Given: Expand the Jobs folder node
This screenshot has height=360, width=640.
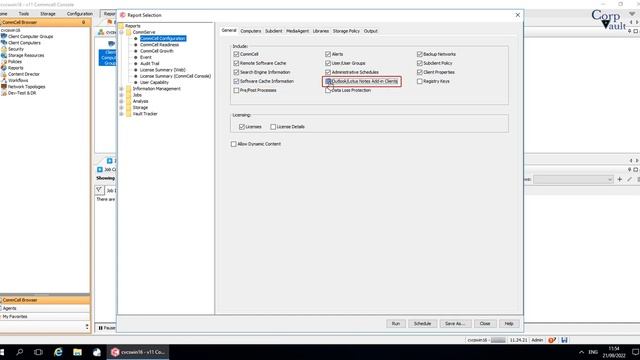Looking at the screenshot, I should click(x=121, y=95).
